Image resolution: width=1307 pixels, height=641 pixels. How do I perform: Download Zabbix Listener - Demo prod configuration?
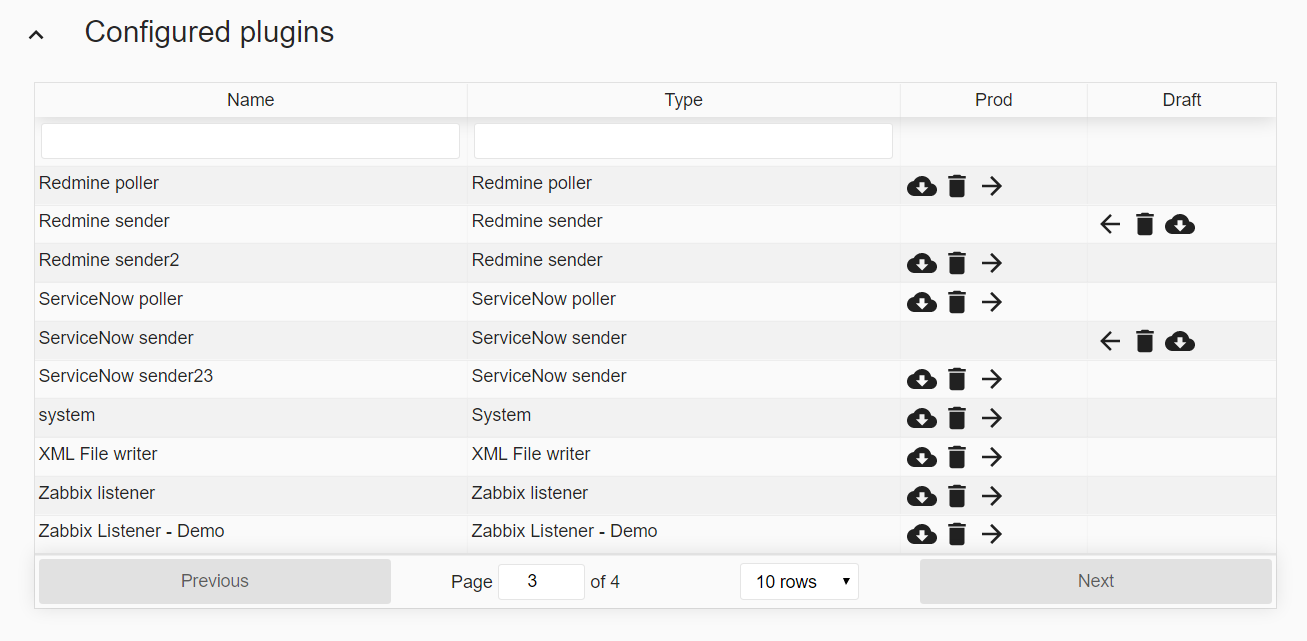921,534
